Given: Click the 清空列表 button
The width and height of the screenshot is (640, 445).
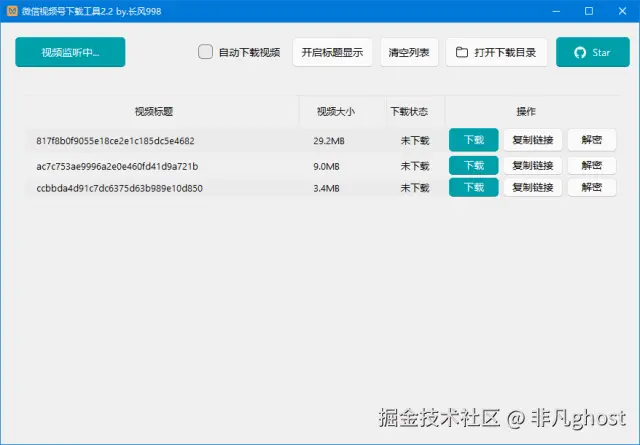Looking at the screenshot, I should point(409,52).
